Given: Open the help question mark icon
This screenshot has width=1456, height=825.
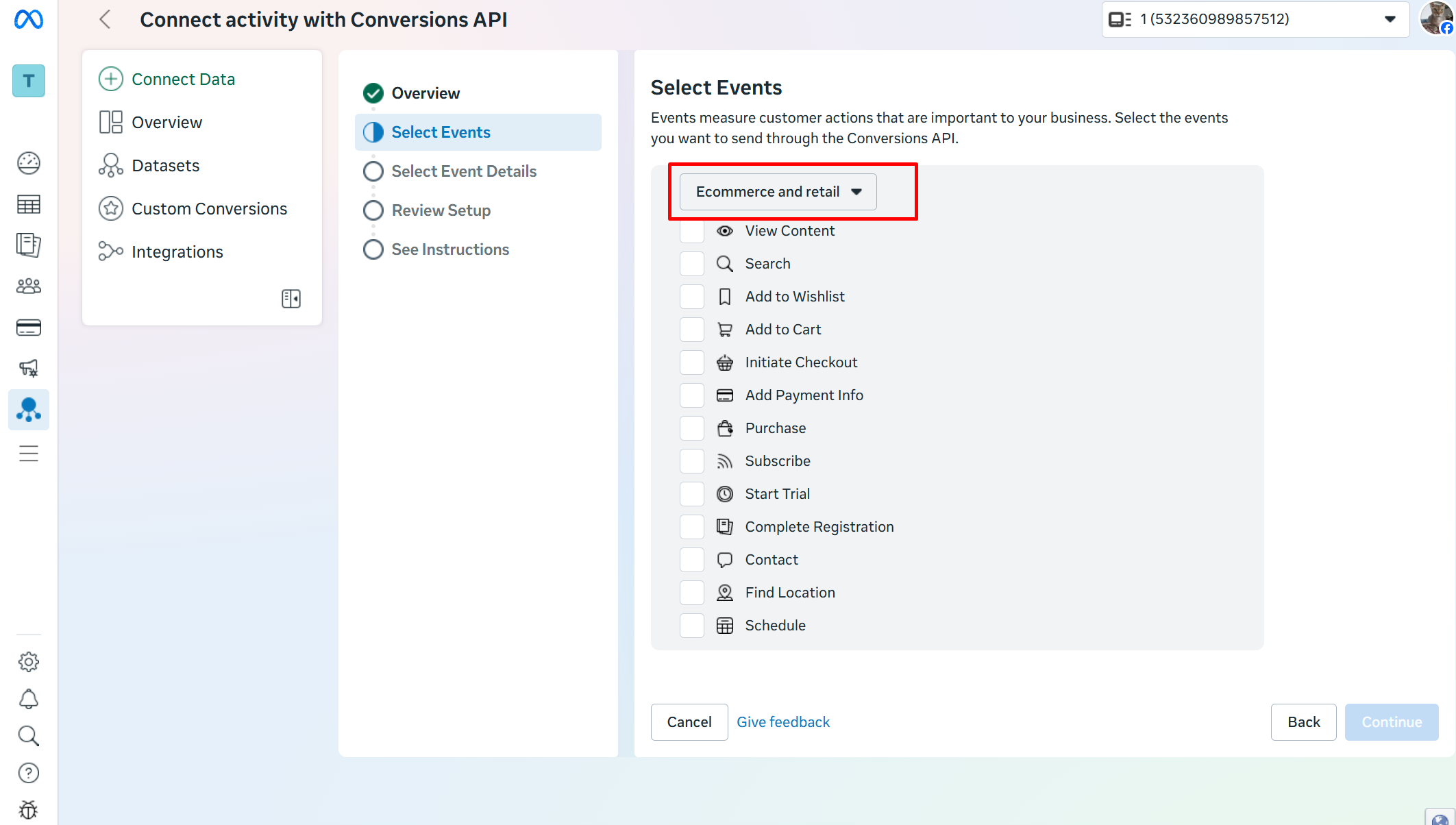Looking at the screenshot, I should [29, 773].
